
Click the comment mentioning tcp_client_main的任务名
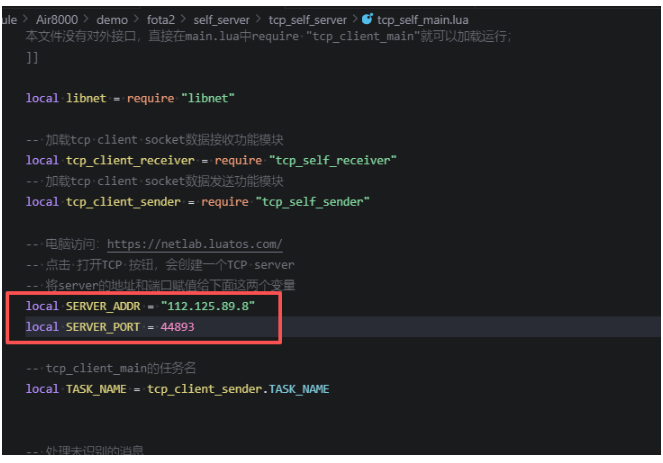click(111, 368)
